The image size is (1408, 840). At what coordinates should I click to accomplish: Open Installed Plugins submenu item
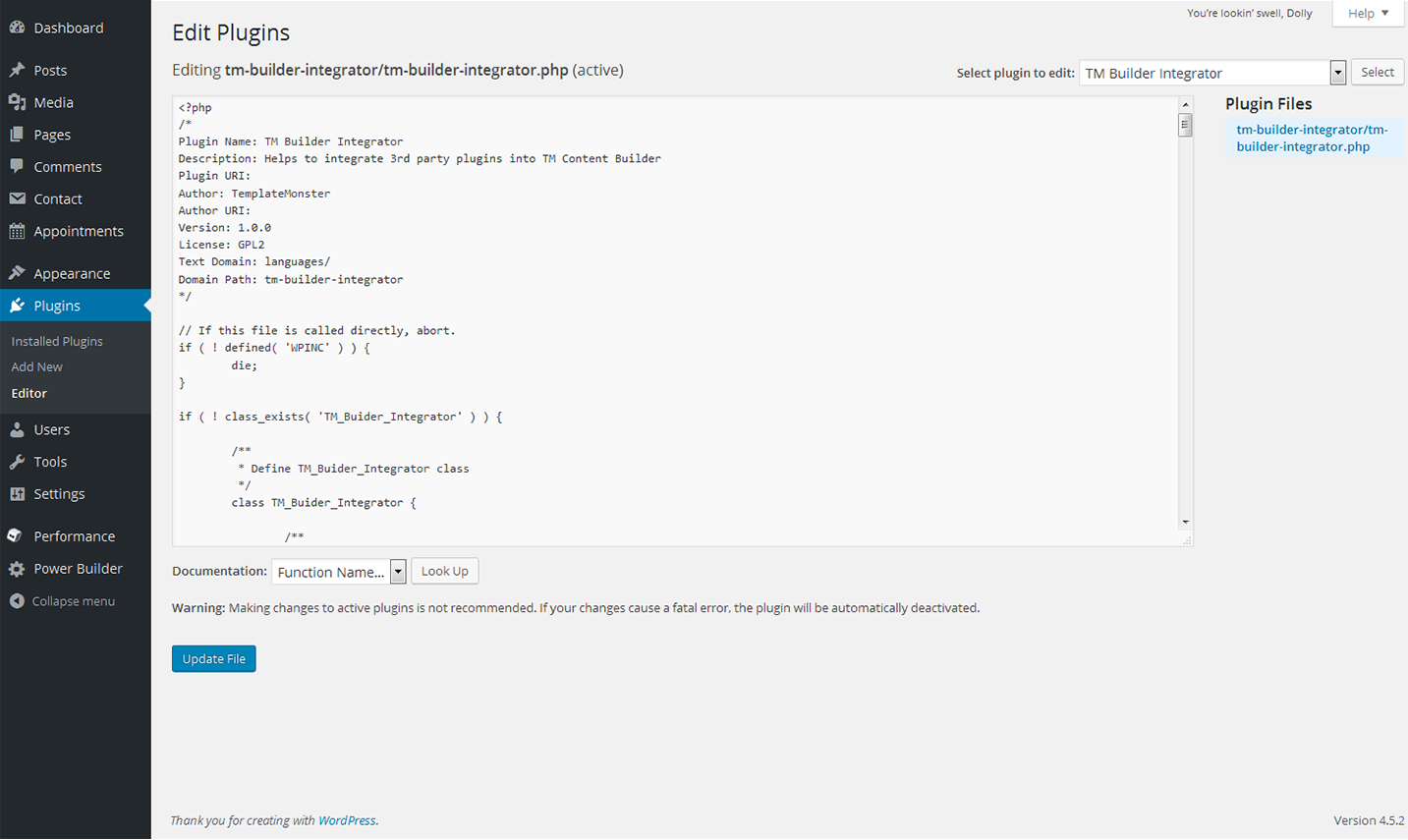(x=57, y=341)
